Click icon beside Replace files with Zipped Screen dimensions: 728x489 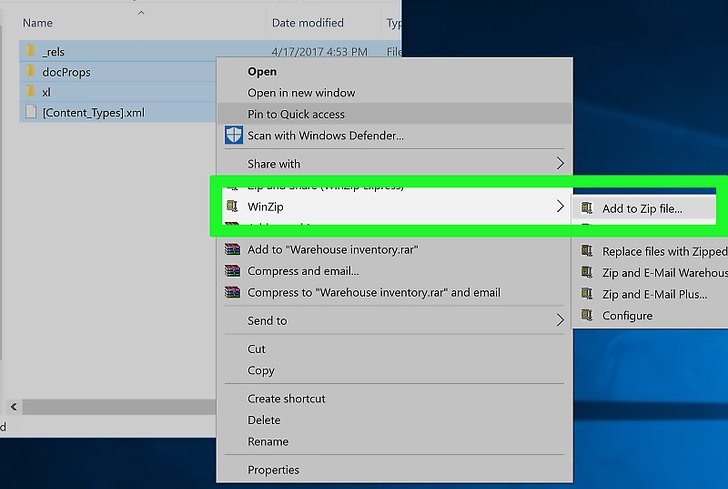click(x=587, y=251)
